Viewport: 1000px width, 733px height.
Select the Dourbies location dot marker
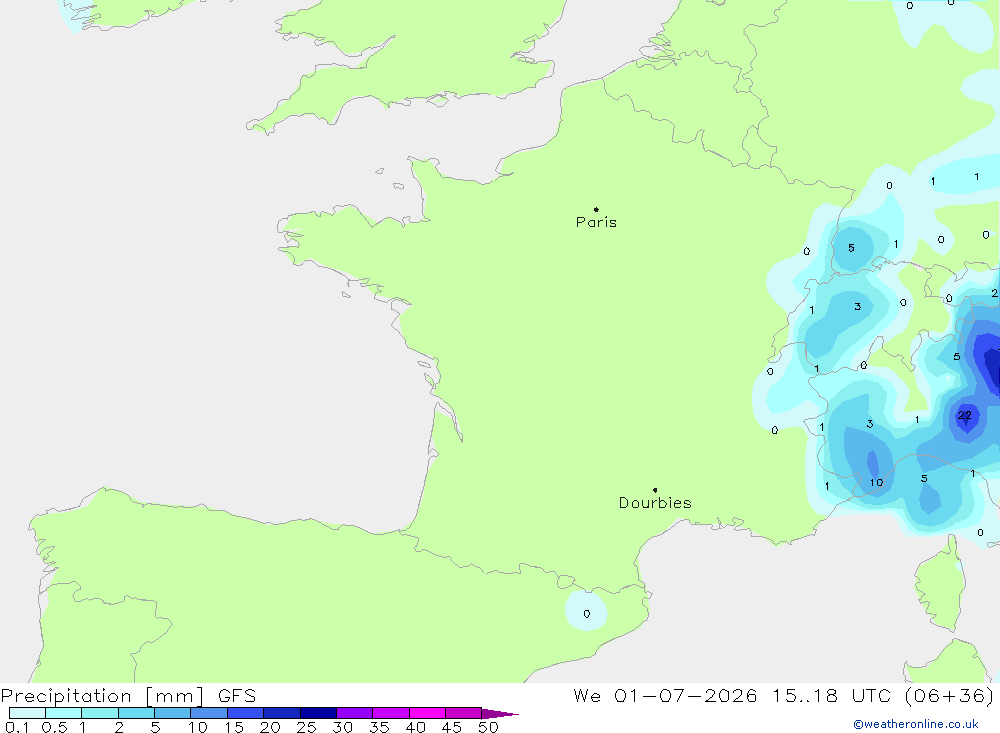tap(655, 490)
